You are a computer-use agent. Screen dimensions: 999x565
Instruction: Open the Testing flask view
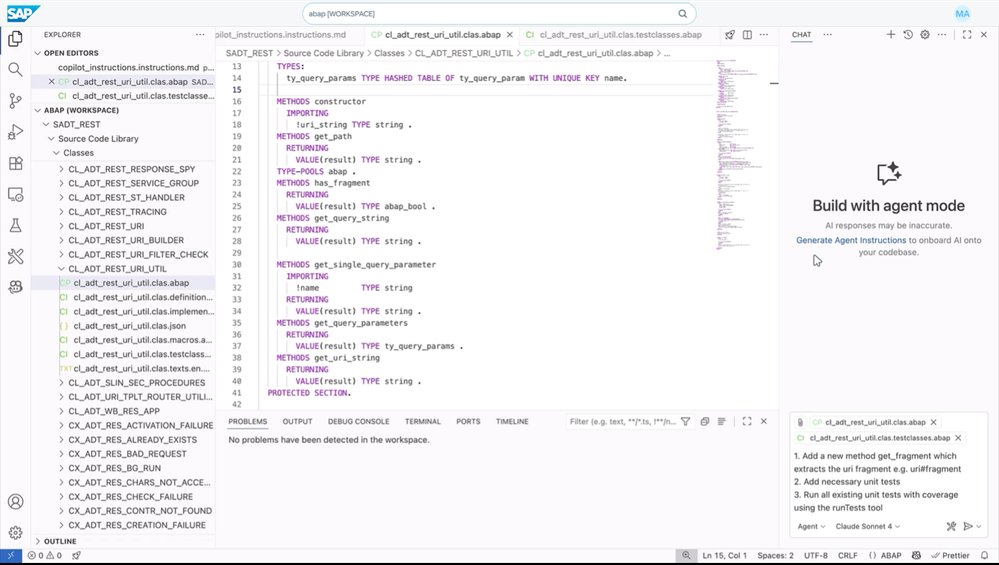15,225
